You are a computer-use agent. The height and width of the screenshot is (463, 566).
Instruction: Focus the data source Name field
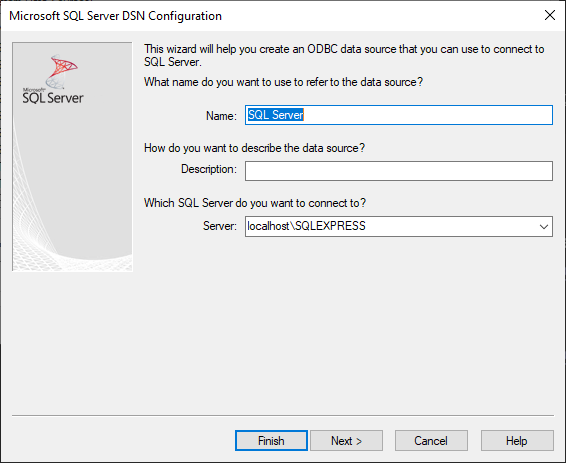(399, 115)
